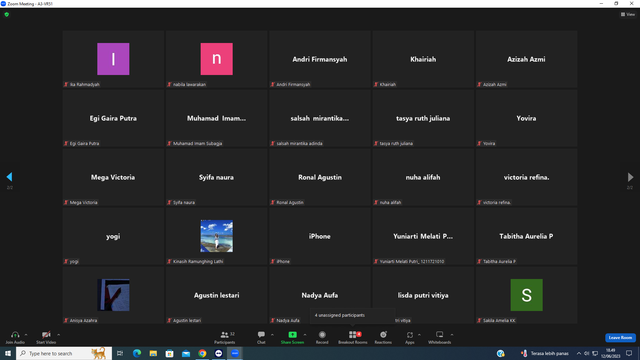Open Mail app from the taskbar
640x360 pixels.
[186, 353]
